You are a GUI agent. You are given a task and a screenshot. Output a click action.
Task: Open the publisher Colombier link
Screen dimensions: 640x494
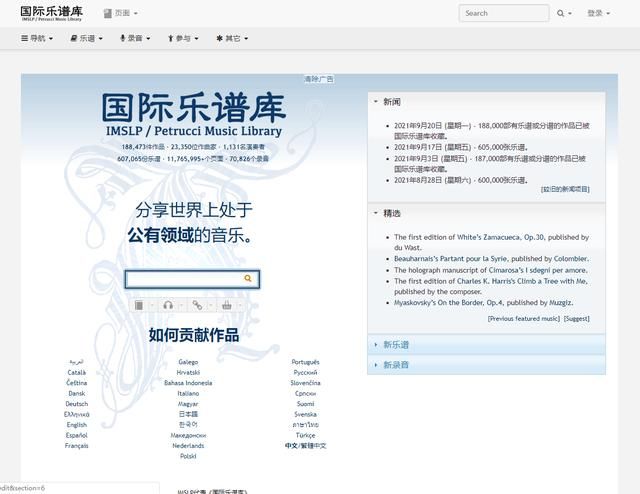coord(571,259)
